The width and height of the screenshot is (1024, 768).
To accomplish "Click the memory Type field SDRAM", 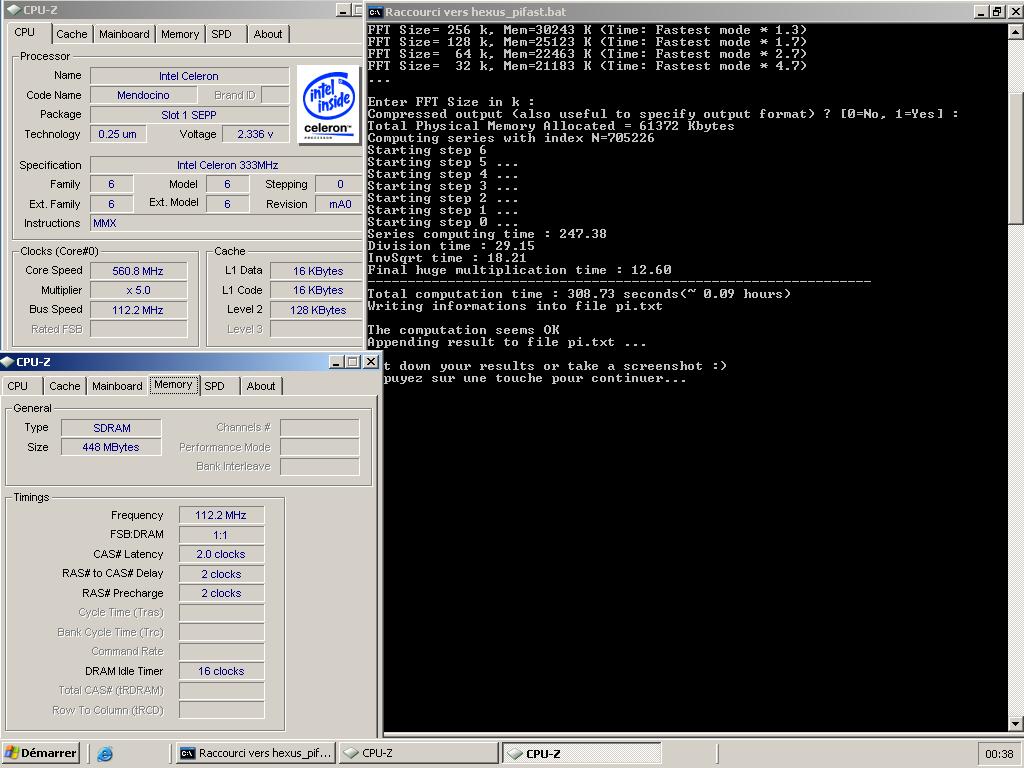I will [111, 428].
